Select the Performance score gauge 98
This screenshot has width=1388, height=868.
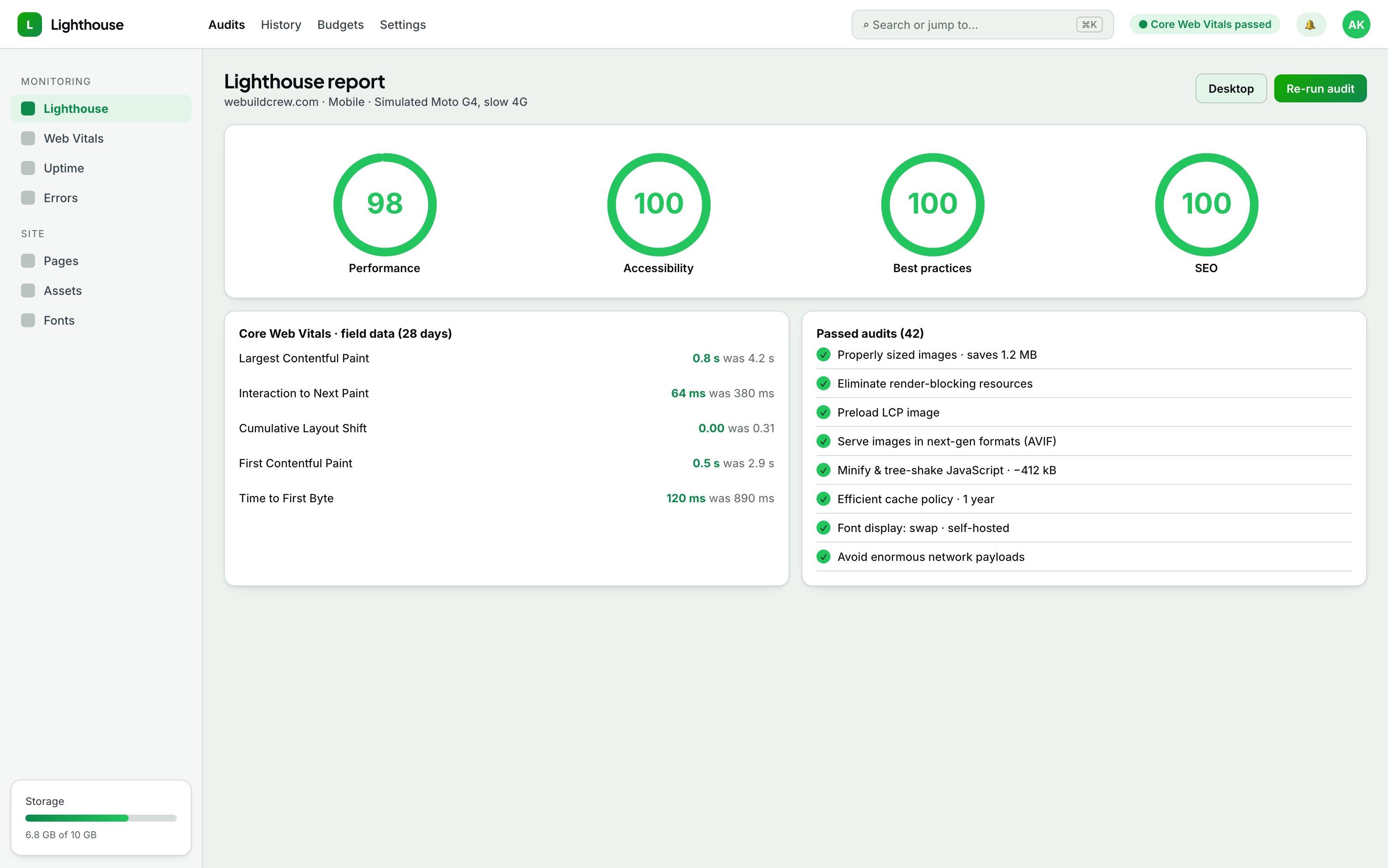click(x=385, y=204)
